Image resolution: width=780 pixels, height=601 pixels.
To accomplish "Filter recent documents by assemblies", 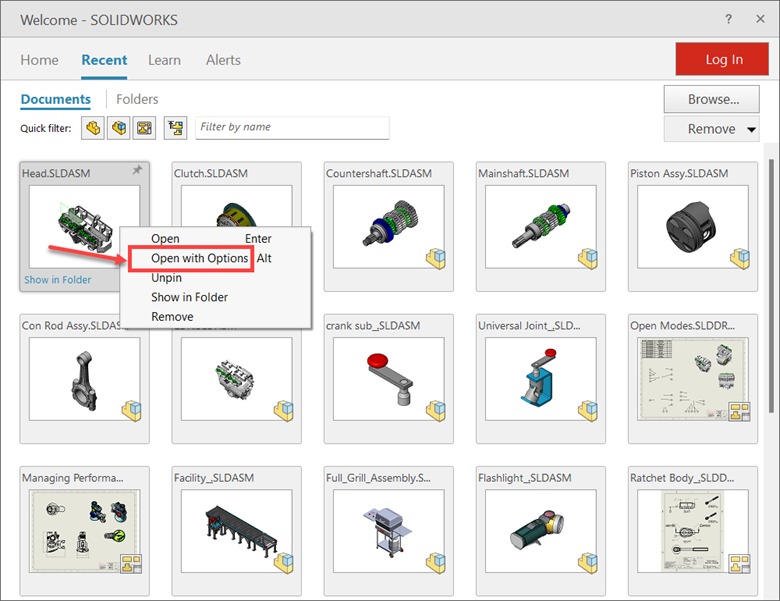I will point(119,128).
